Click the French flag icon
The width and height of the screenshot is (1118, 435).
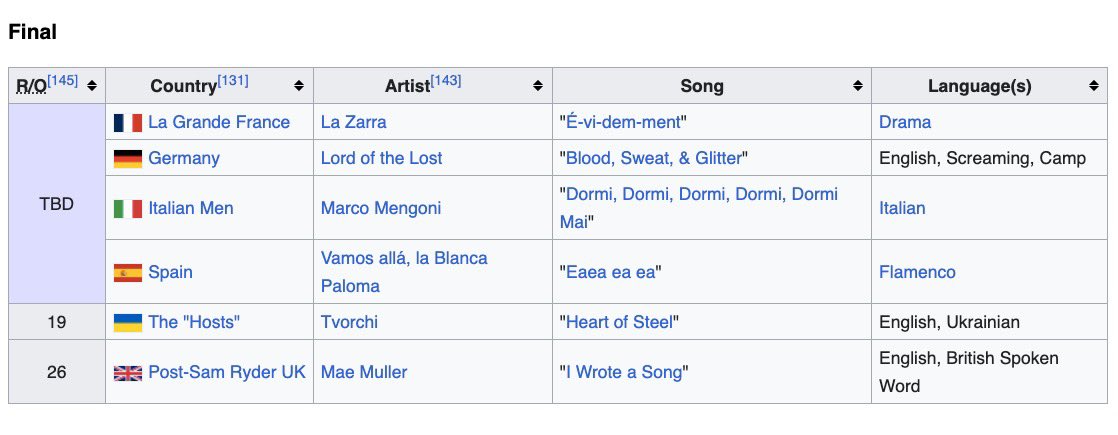click(127, 123)
